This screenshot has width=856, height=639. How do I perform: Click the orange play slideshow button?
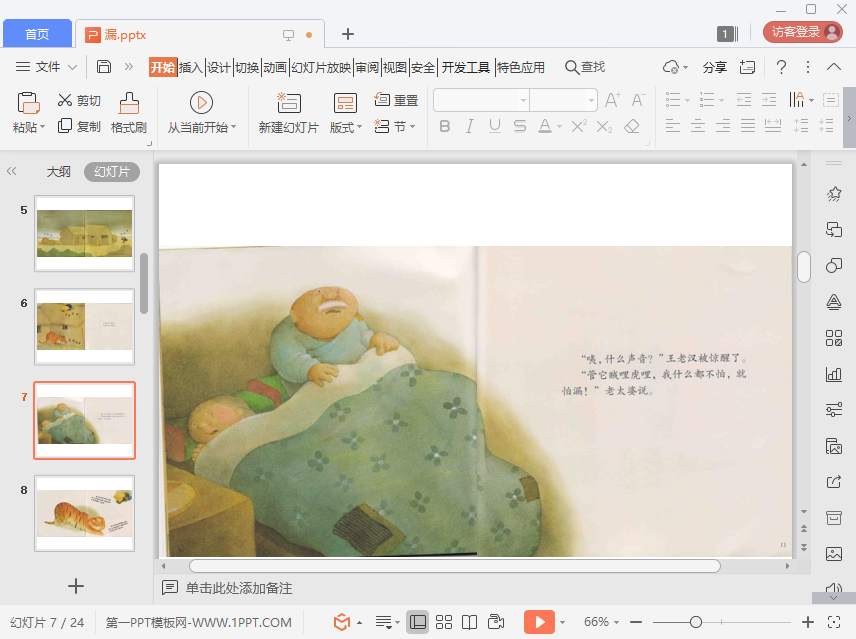[539, 622]
